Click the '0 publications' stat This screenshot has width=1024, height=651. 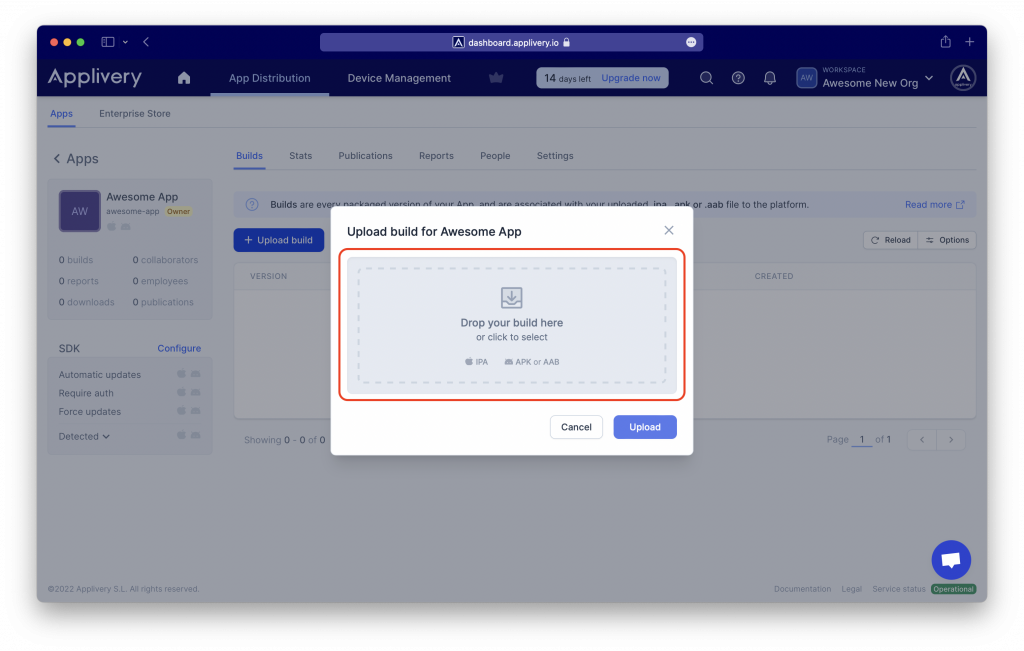pos(163,302)
